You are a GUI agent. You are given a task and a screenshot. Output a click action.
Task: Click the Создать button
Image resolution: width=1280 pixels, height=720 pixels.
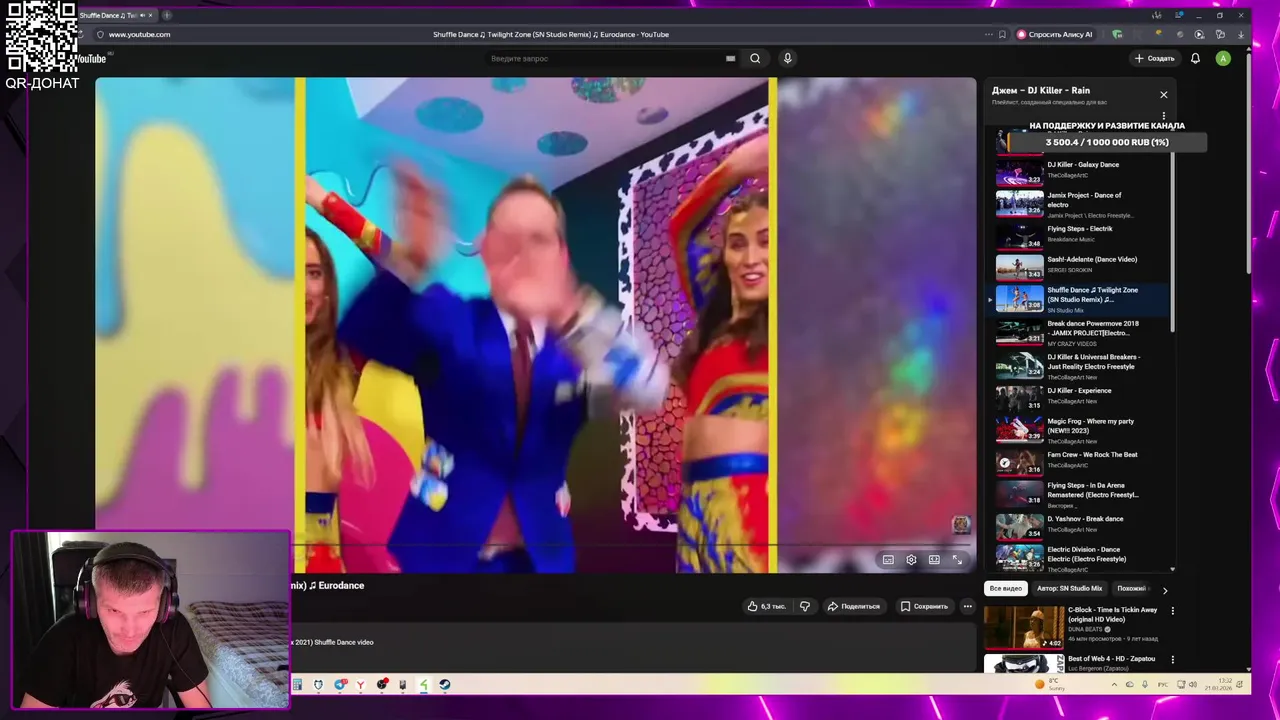(1154, 58)
